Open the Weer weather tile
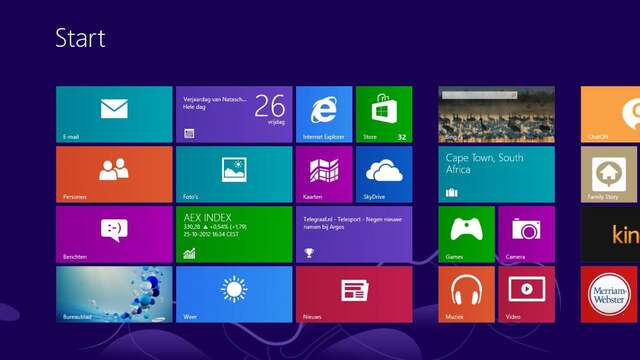Image resolution: width=640 pixels, height=360 pixels. [x=234, y=294]
